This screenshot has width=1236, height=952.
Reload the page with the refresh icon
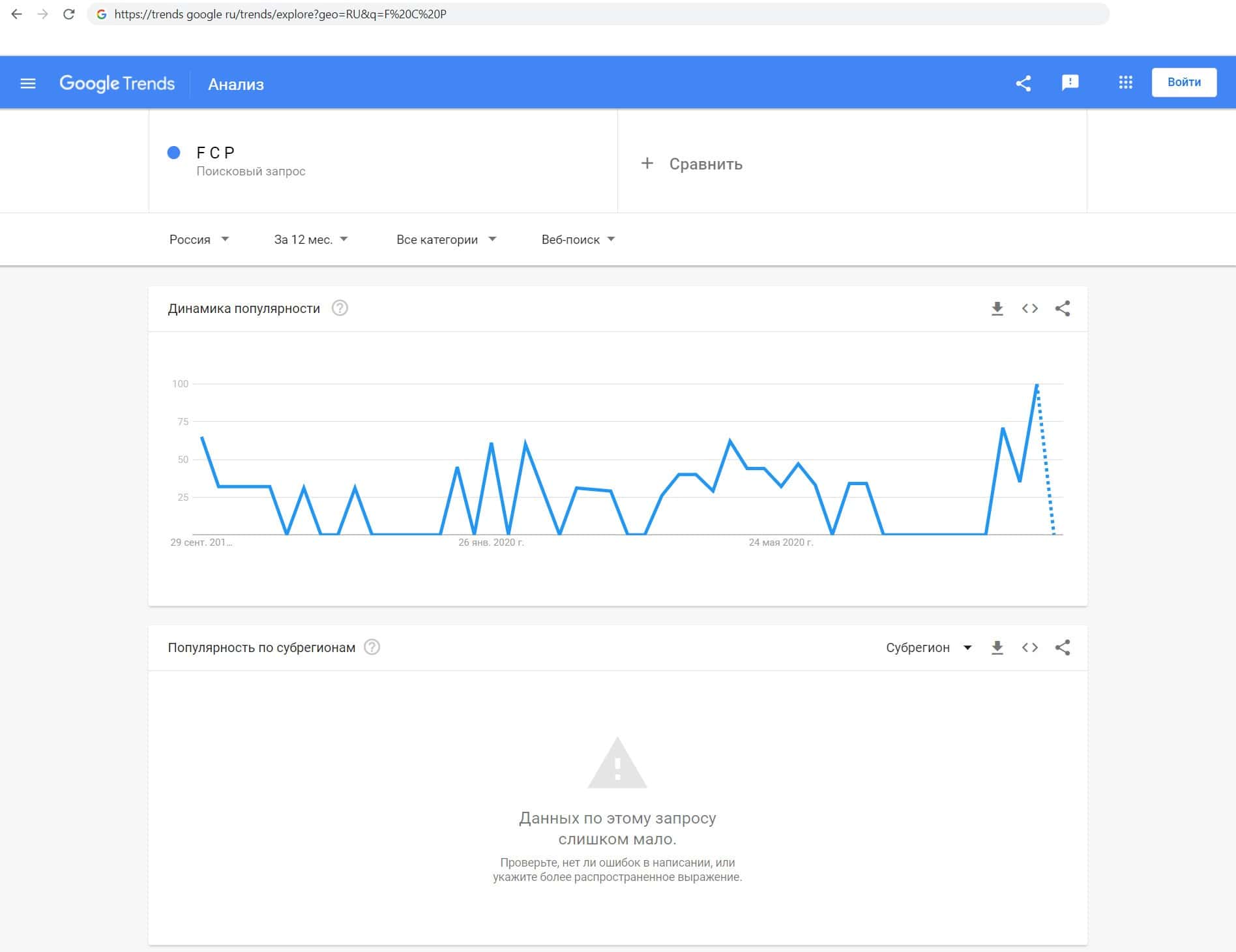69,14
